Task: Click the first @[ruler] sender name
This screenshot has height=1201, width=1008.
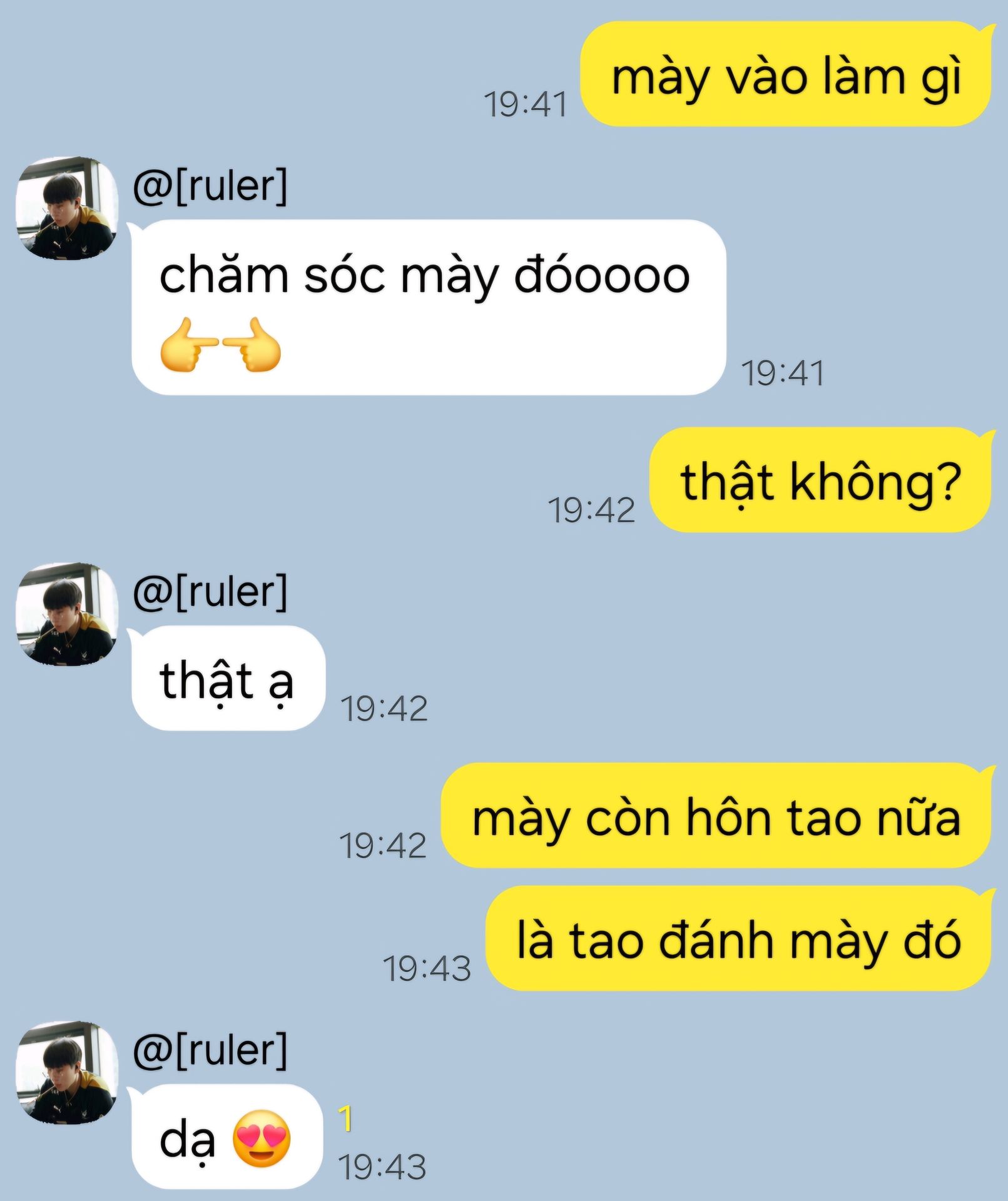Action: [210, 186]
